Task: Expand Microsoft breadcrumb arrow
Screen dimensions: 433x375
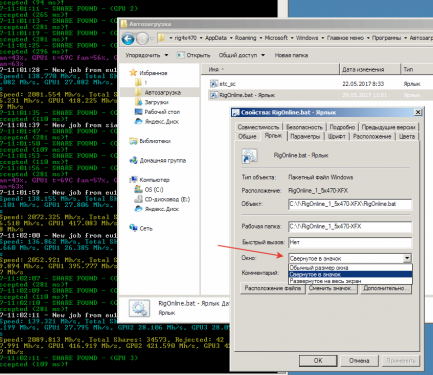Action: click(x=292, y=38)
